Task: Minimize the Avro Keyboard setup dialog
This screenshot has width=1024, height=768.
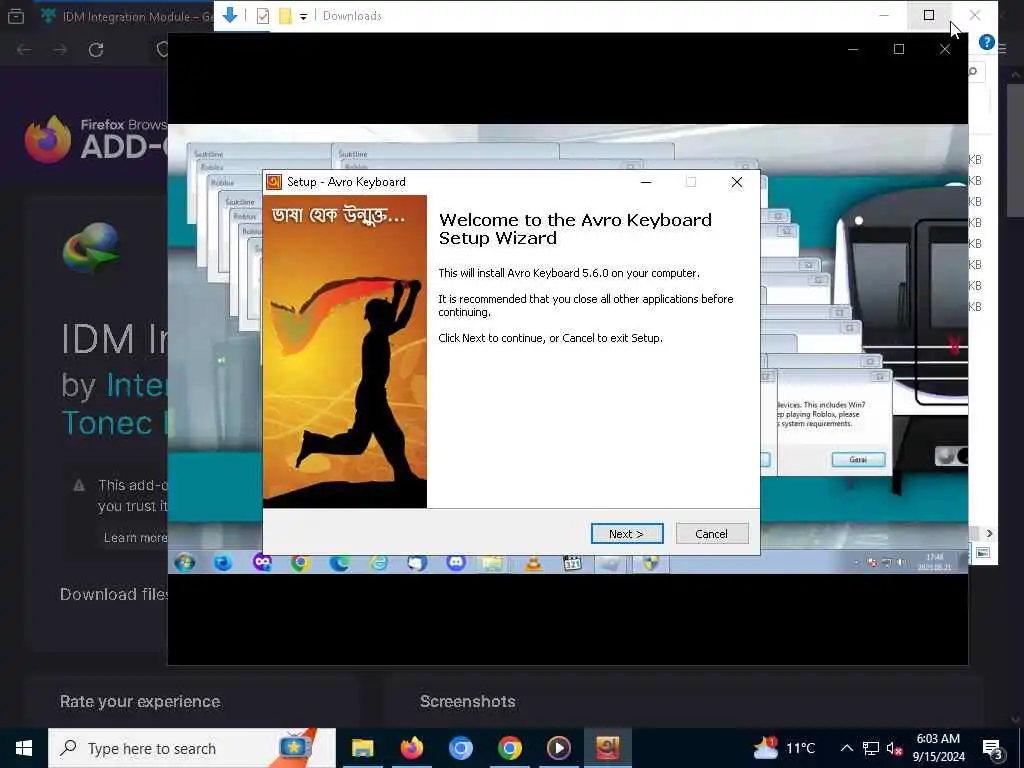Action: (x=646, y=182)
